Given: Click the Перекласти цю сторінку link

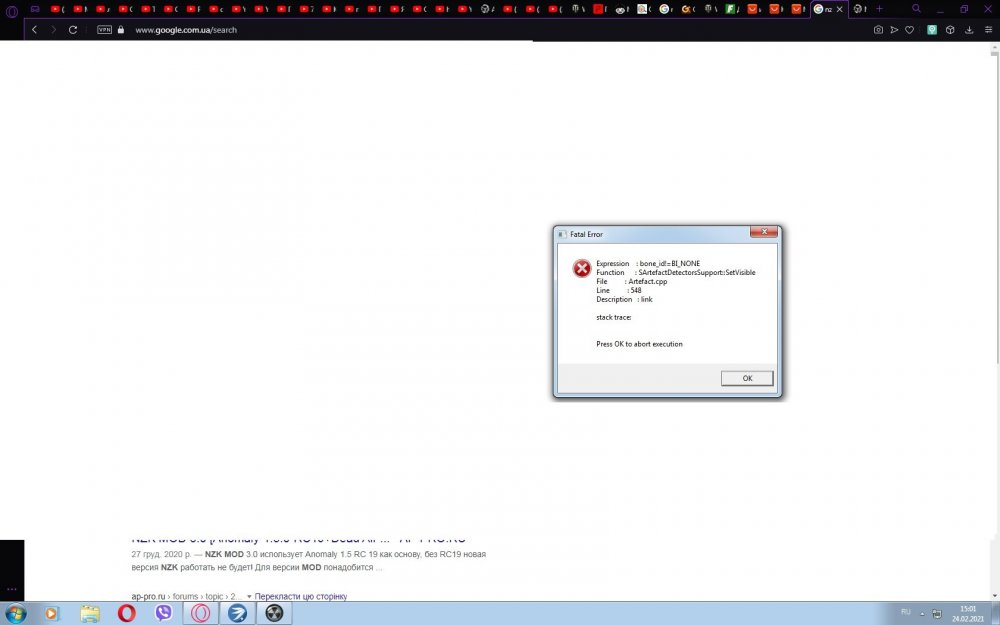Looking at the screenshot, I should pyautogui.click(x=300, y=596).
